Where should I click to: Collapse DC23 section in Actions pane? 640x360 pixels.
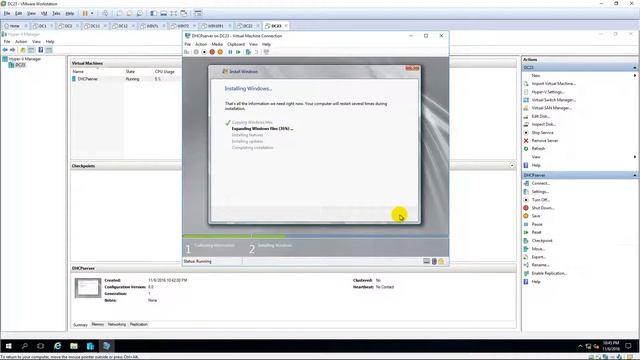[x=635, y=67]
